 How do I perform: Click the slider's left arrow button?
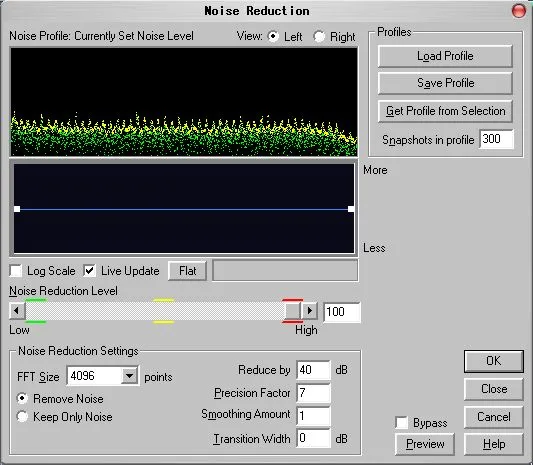click(x=17, y=310)
